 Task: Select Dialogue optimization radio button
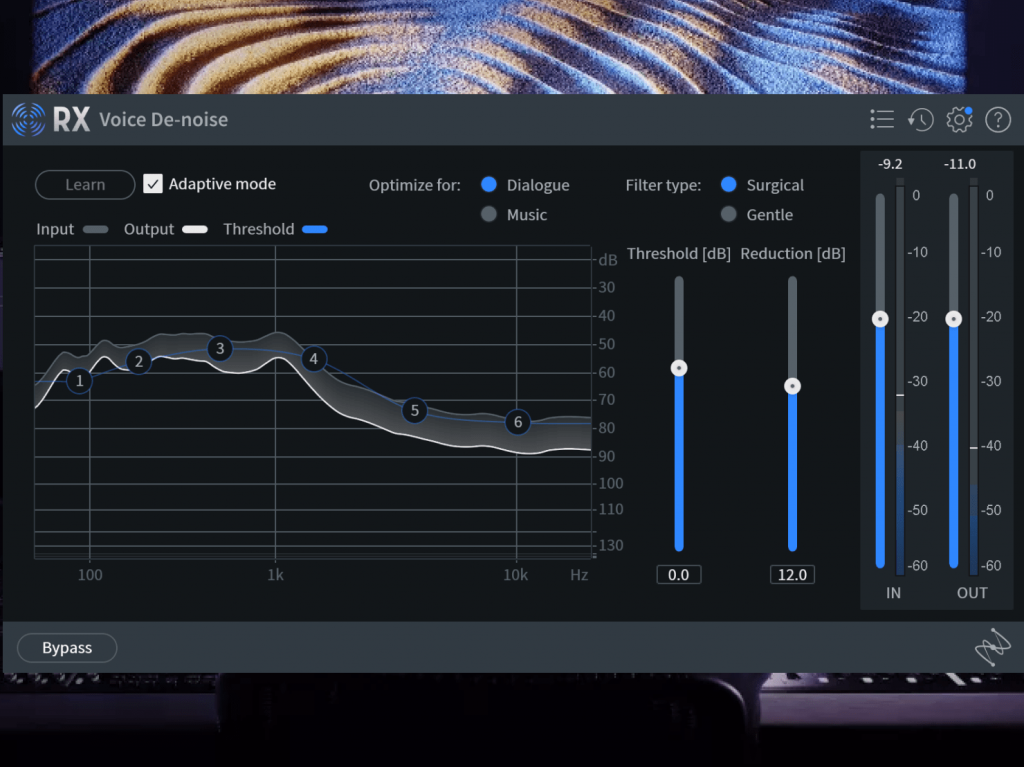(x=488, y=185)
